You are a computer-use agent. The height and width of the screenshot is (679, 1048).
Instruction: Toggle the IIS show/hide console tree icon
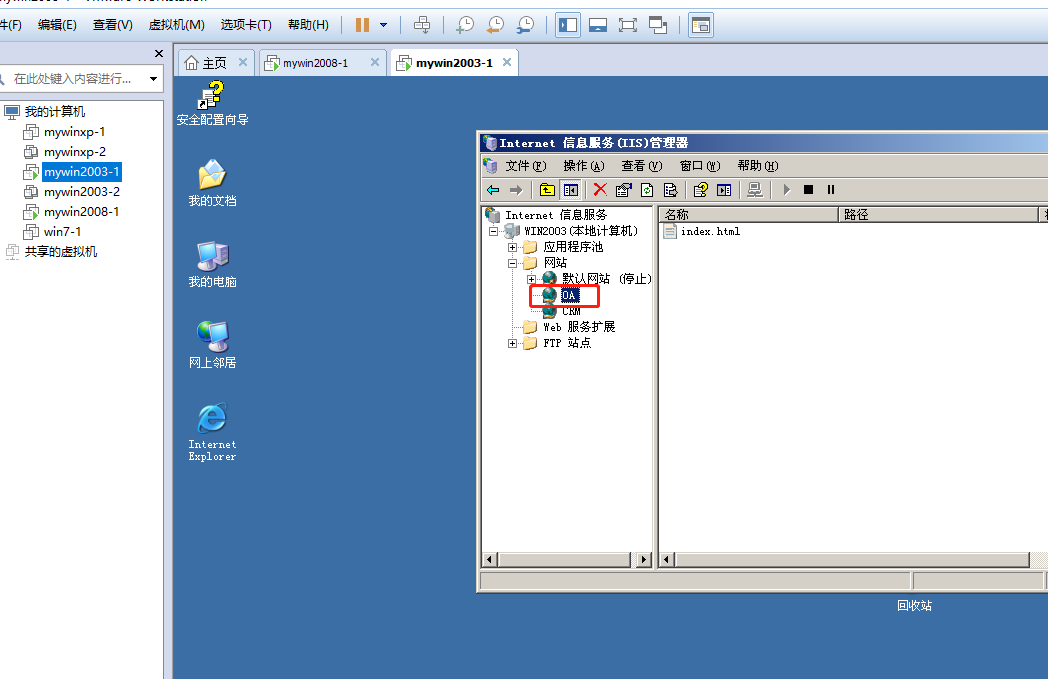coord(571,190)
